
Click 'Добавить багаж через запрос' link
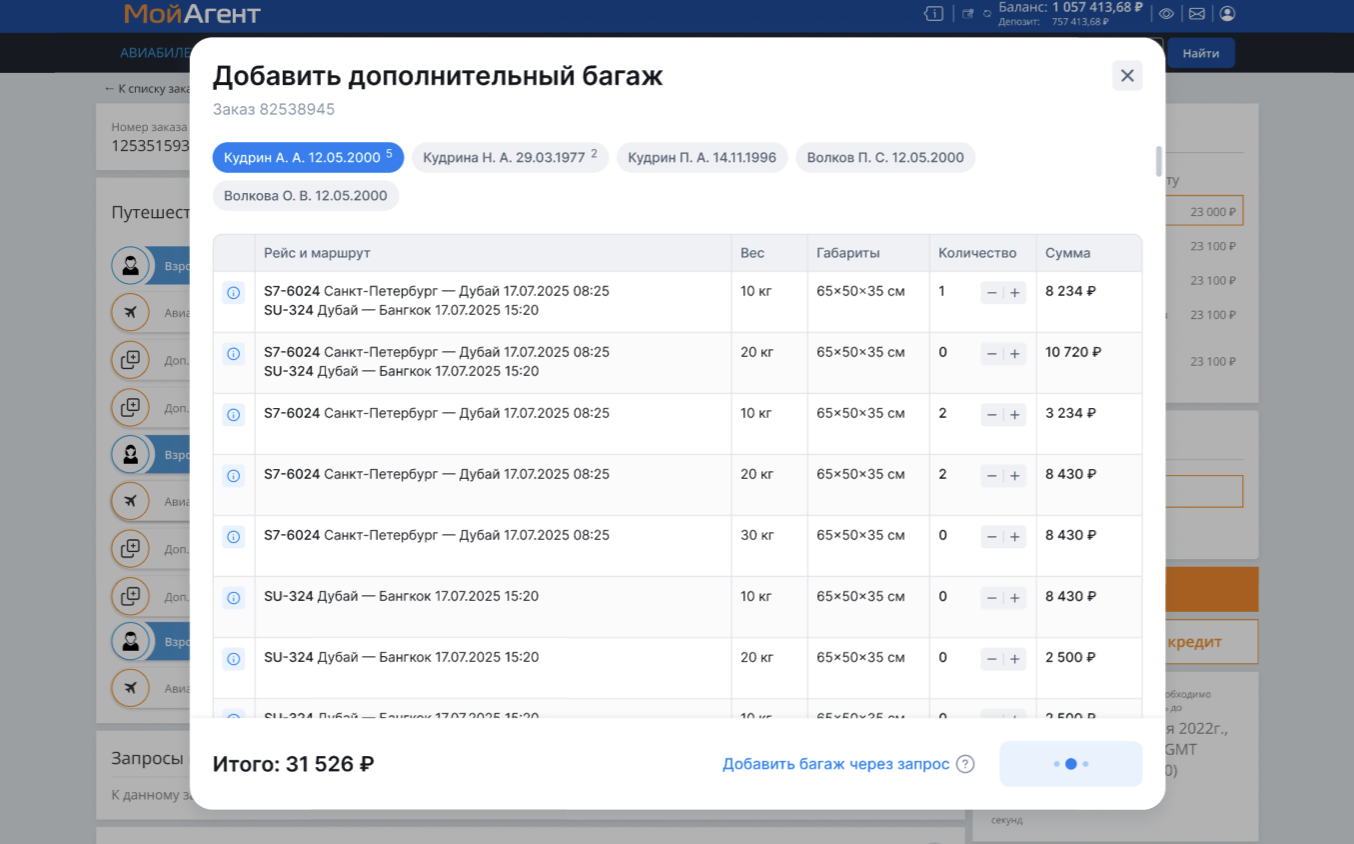coord(836,764)
